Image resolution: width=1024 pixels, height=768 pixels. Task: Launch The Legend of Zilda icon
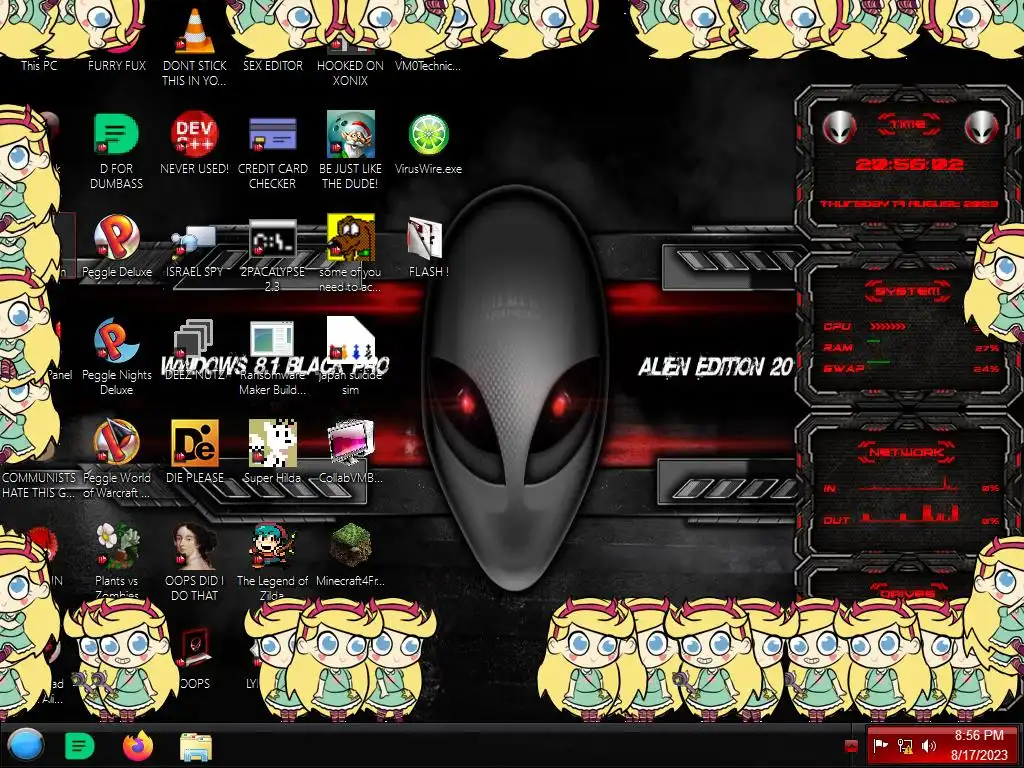coord(272,545)
